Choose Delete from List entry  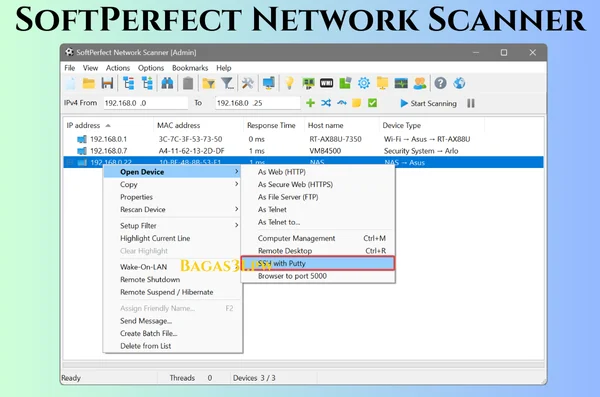pos(172,346)
